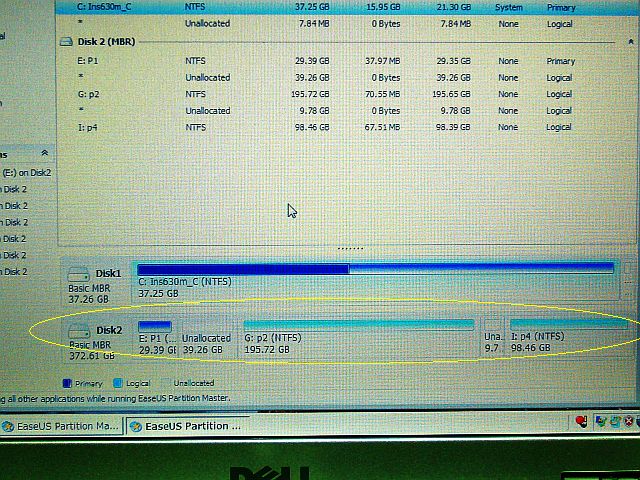640x480 pixels.
Task: Click I: p4 partition block on Disk2 map
Action: [x=567, y=336]
